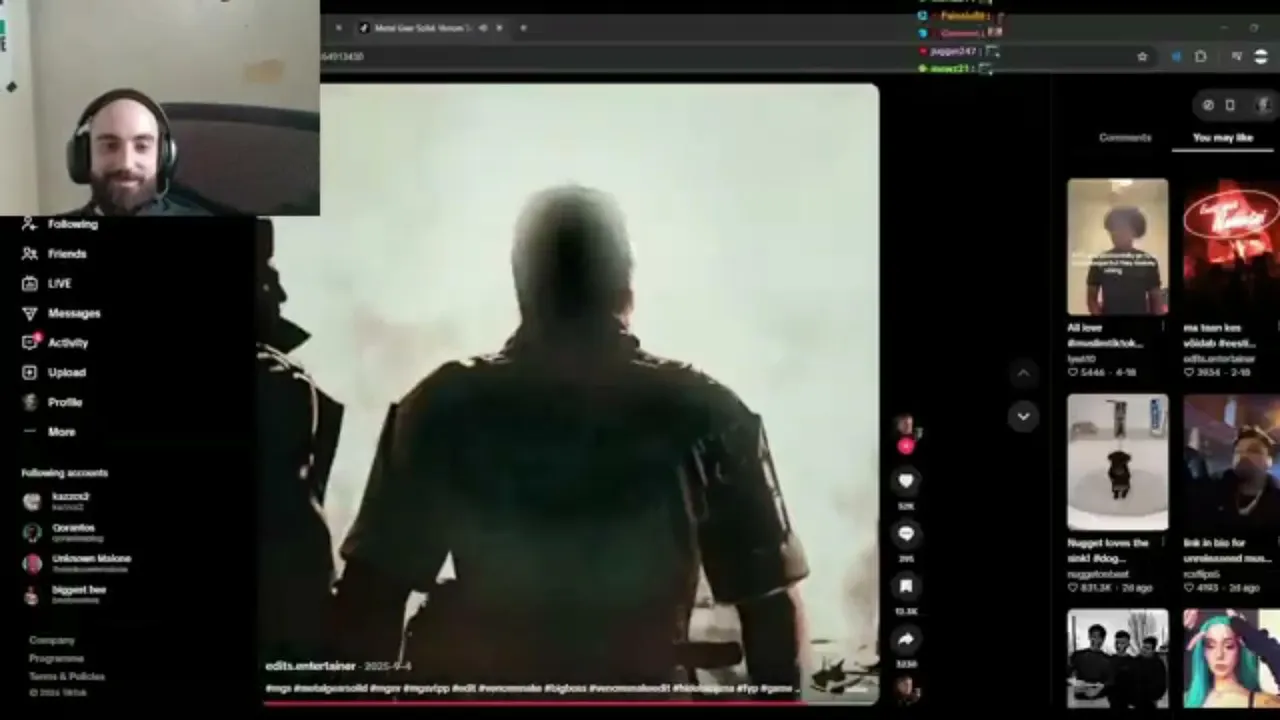Open the Messages inbox icon

tap(30, 313)
